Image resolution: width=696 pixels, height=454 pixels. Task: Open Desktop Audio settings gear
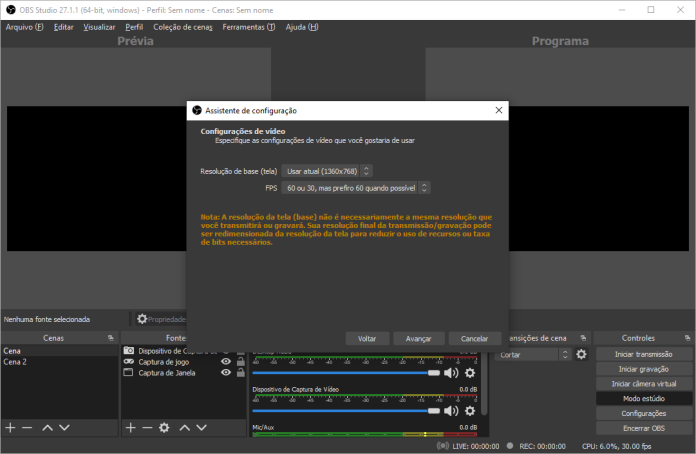(470, 373)
